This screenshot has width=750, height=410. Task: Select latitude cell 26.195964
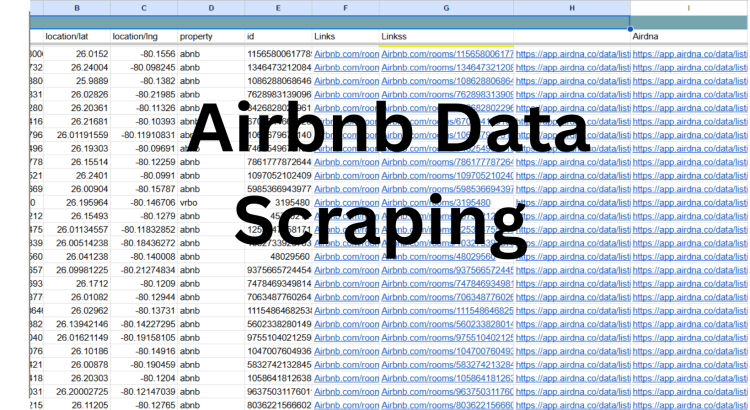click(x=77, y=202)
